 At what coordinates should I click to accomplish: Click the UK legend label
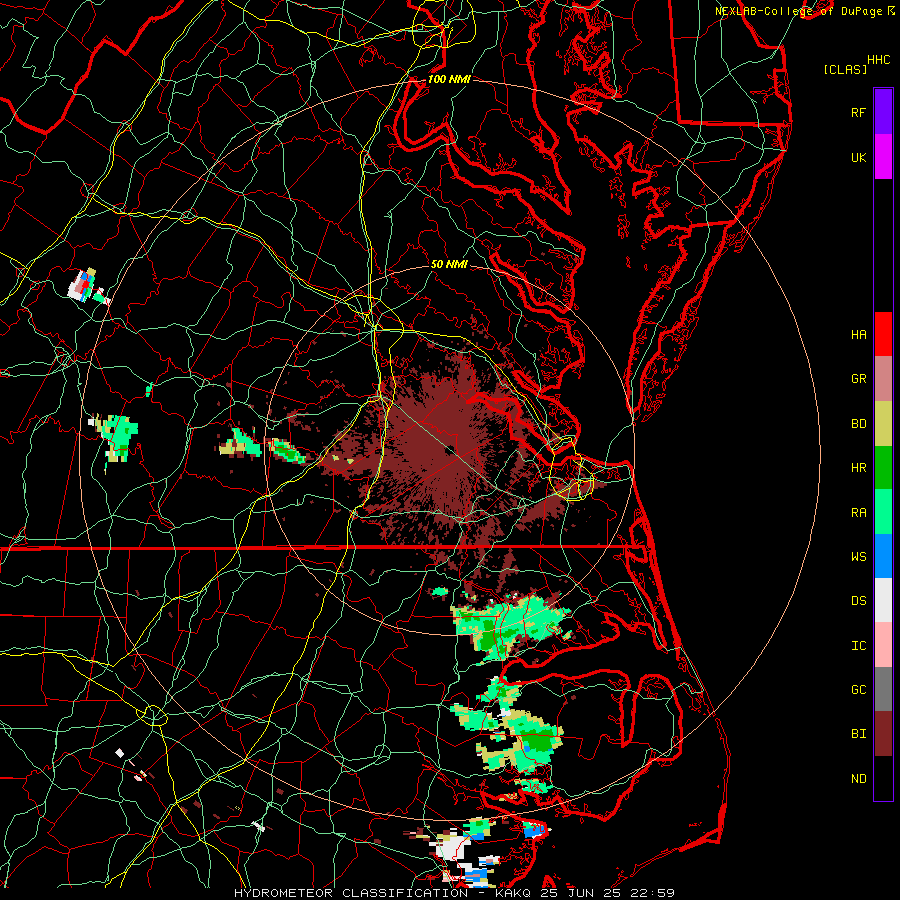[x=858, y=157]
